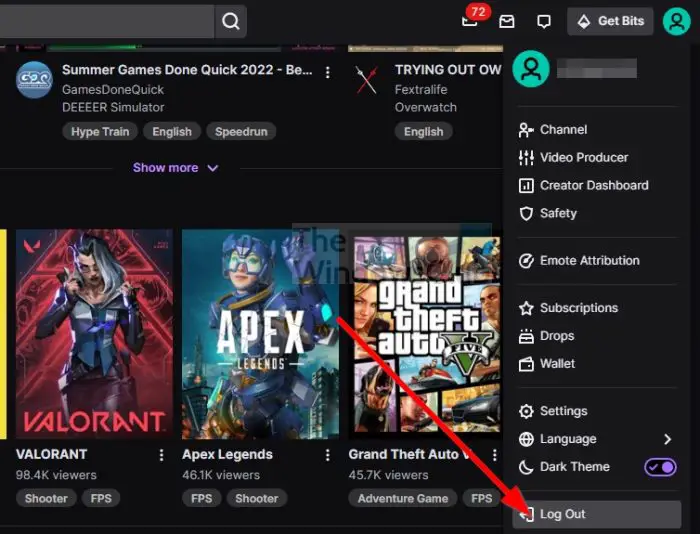Open GamesDoneQuick channel name link

tap(113, 90)
